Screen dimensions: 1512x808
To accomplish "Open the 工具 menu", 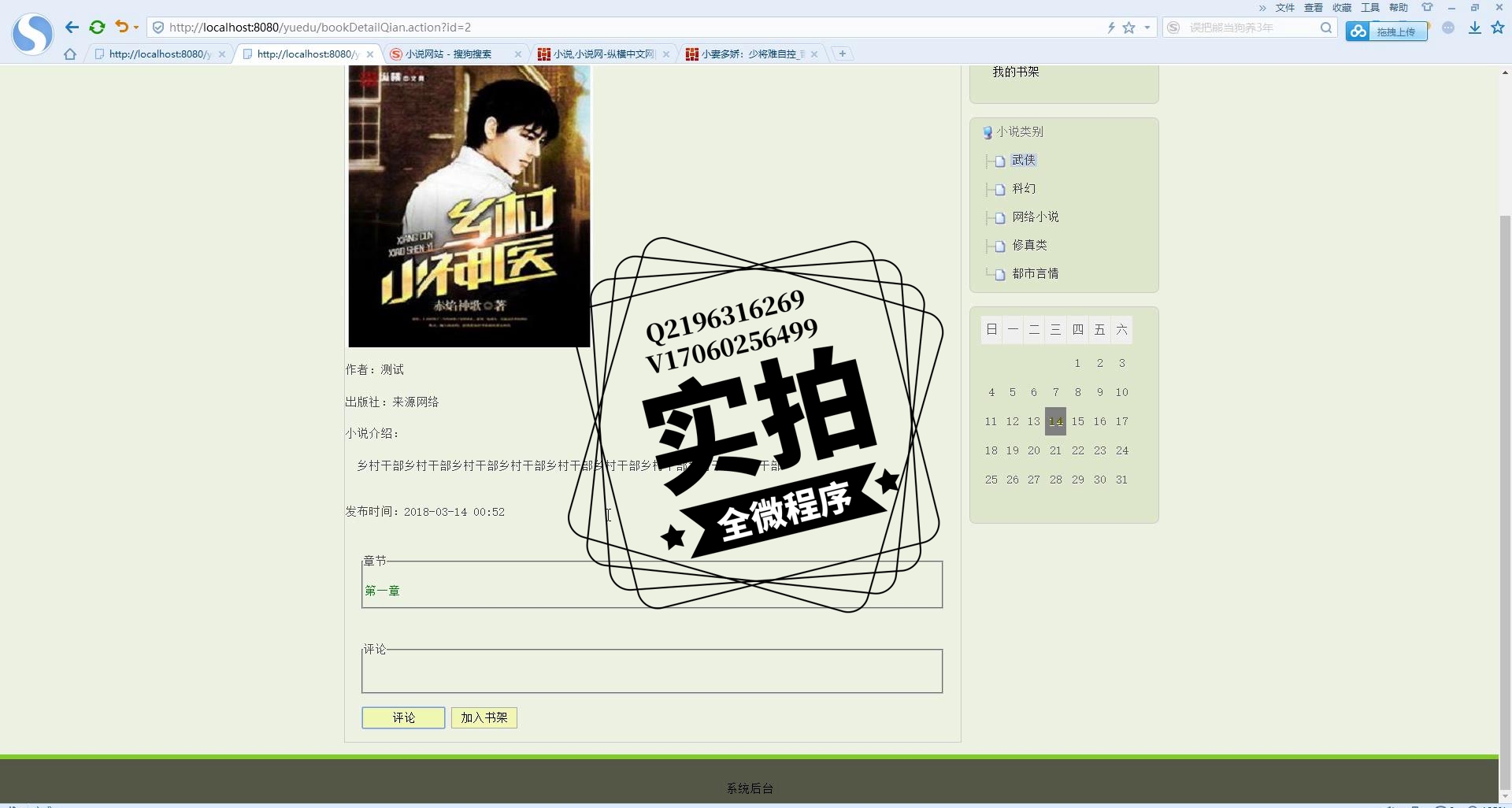I will (1370, 8).
